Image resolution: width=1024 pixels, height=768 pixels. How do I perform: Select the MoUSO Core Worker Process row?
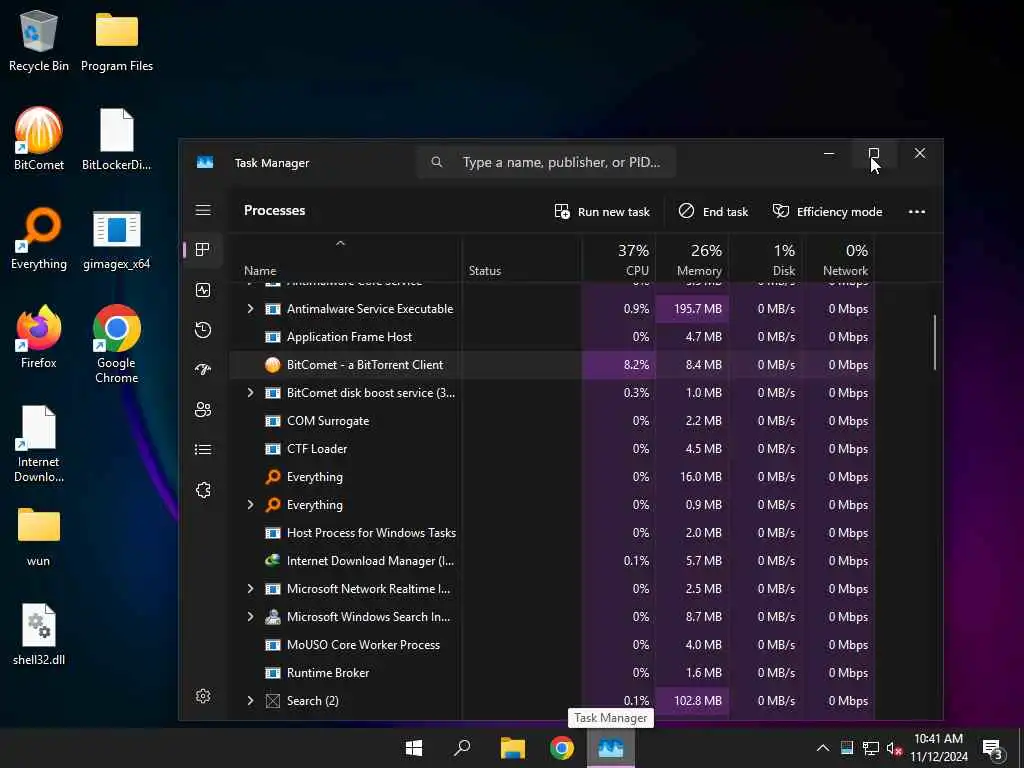click(x=552, y=645)
